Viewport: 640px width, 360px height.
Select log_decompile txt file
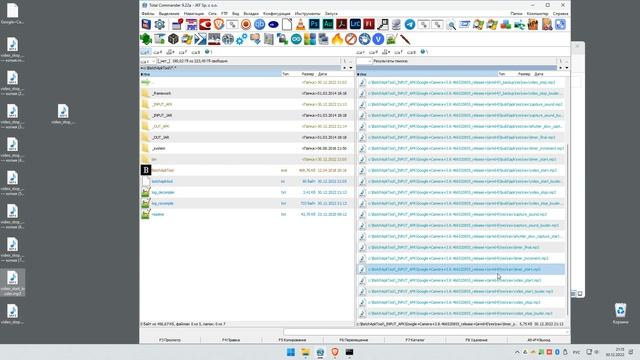point(247,192)
